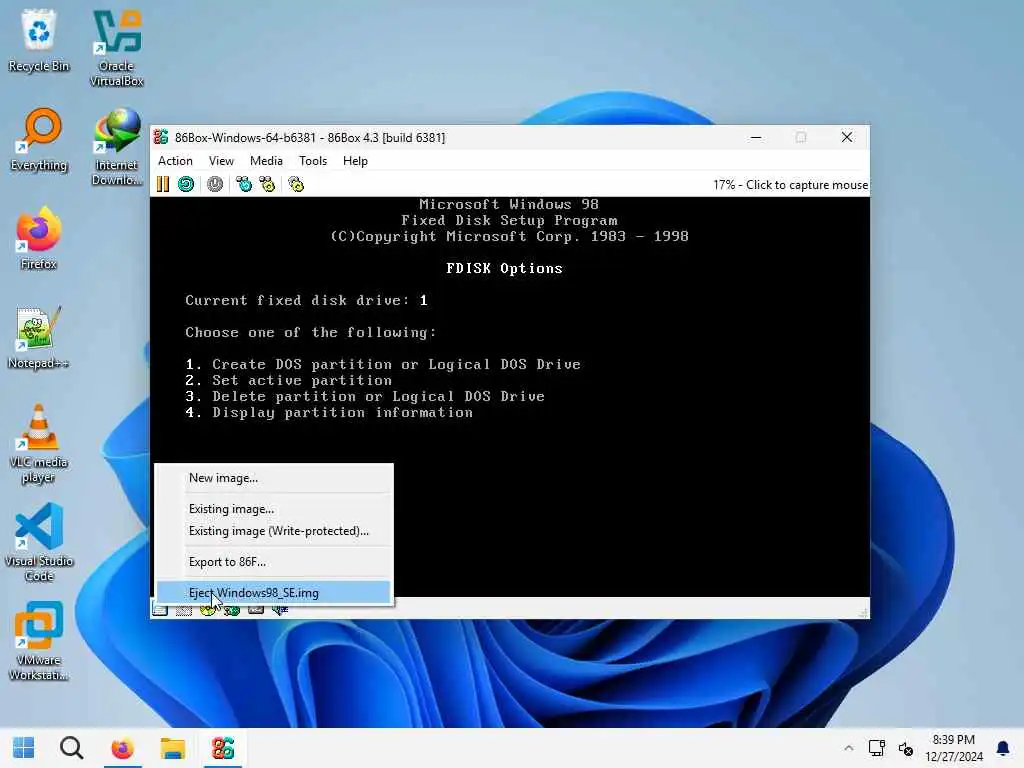The width and height of the screenshot is (1024, 768).
Task: Open VMware Workstation desktop shortcut
Action: pos(39,643)
